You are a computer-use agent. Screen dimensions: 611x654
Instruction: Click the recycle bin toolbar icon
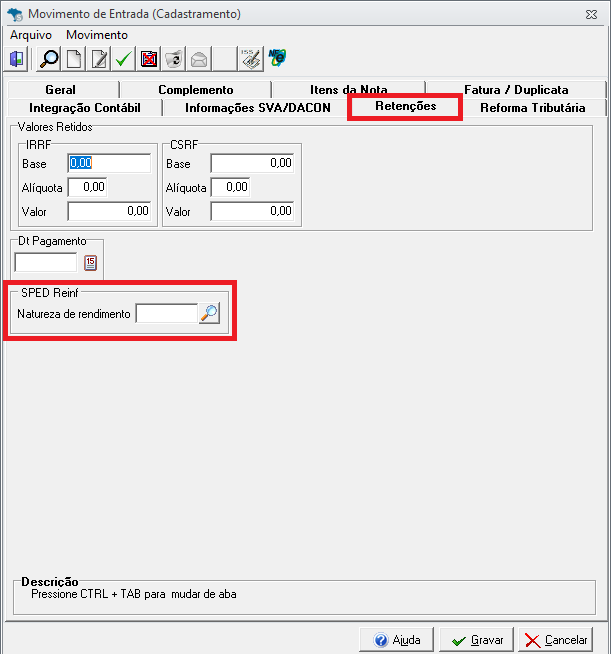point(174,59)
